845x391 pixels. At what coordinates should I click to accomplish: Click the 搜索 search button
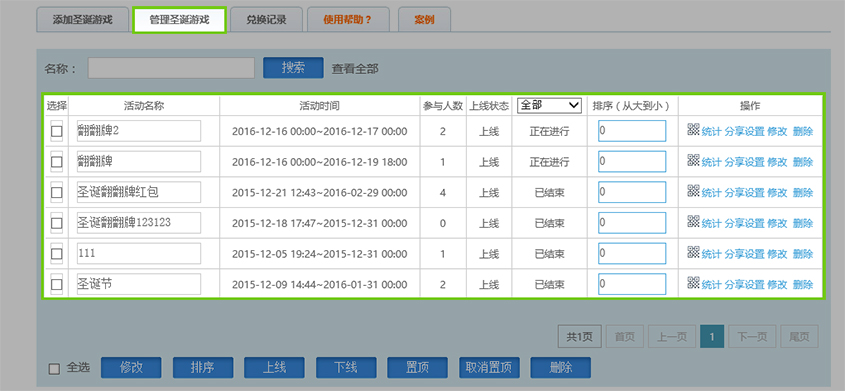point(293,68)
